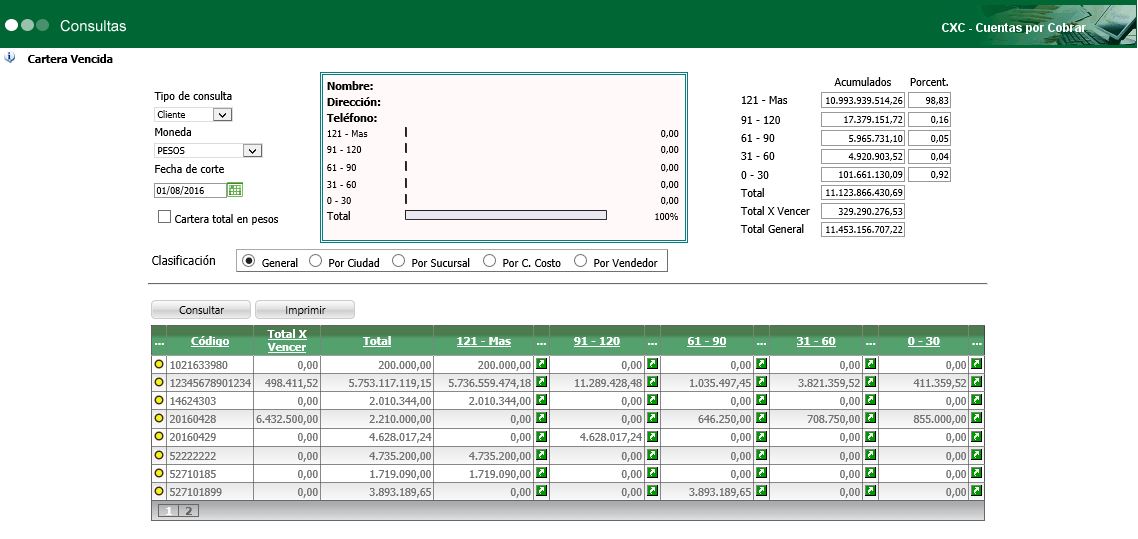The width and height of the screenshot is (1138, 539).
Task: Open 31 - 60 detail arrow for 20160428
Action: coord(870,418)
